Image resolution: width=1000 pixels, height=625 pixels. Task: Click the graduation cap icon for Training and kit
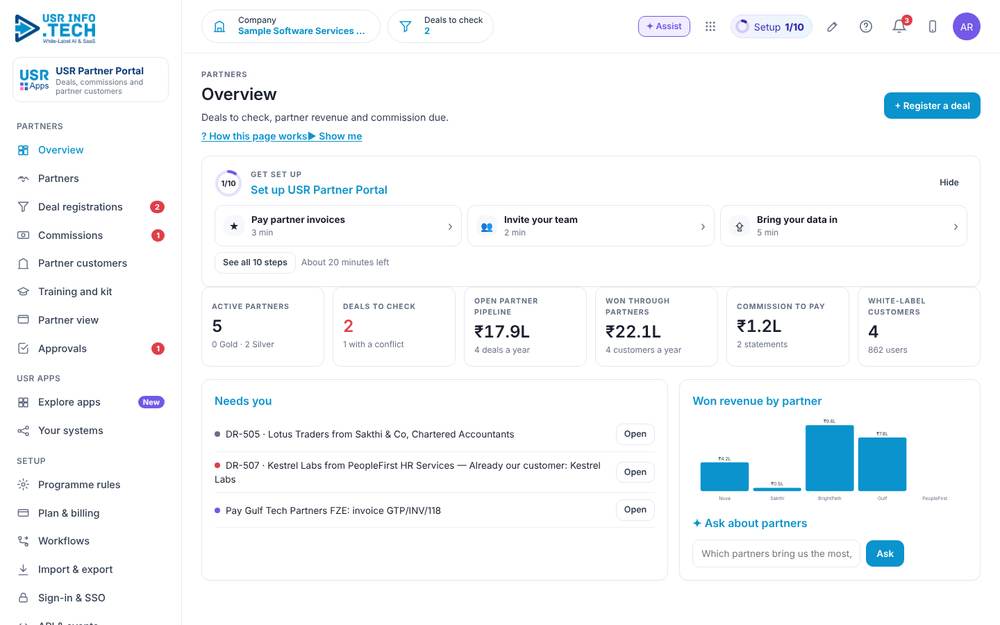[23, 291]
